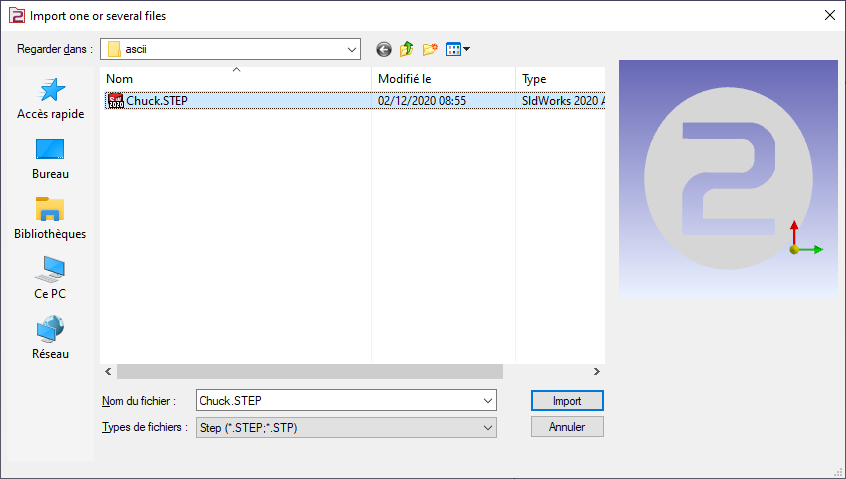Expand the Nom du fichier dropdown arrow
Image resolution: width=846 pixels, height=479 pixels.
click(x=487, y=401)
